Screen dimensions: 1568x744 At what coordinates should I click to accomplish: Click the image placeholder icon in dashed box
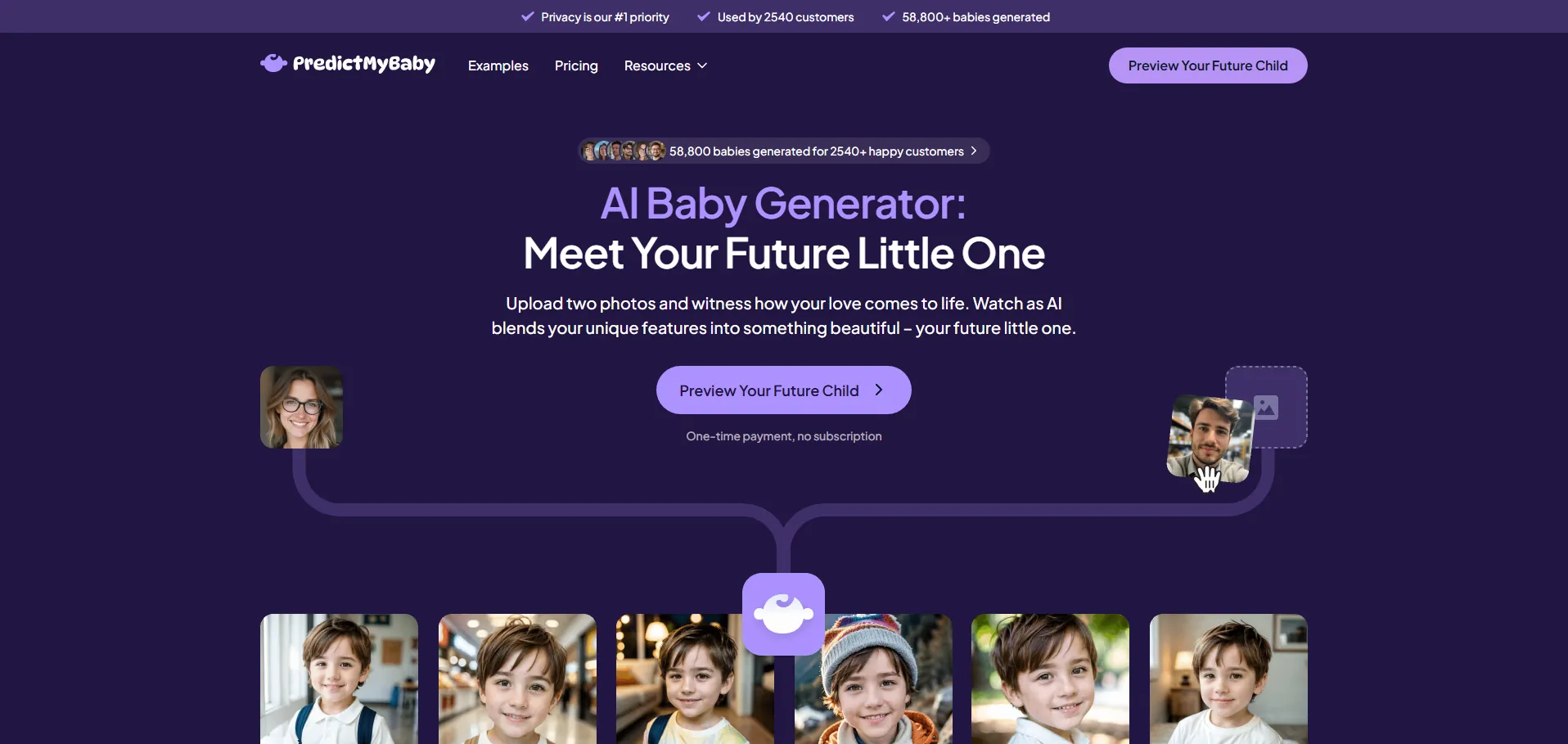[1266, 407]
